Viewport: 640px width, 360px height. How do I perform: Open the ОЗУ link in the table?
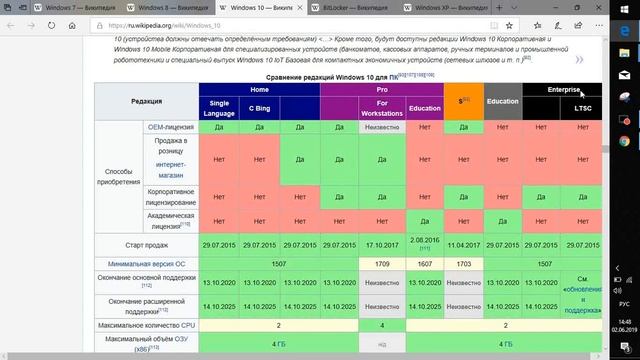coord(181,339)
